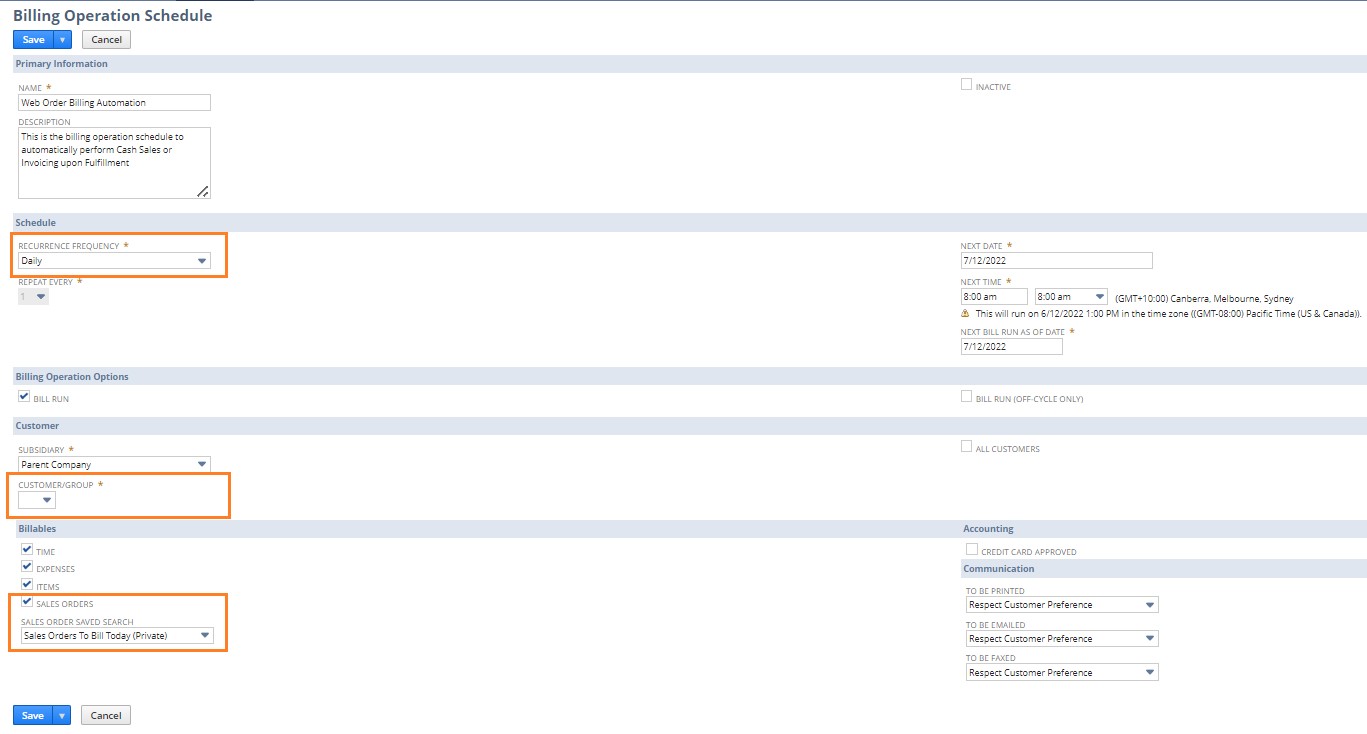Open the Customer/Group dropdown

(45, 499)
